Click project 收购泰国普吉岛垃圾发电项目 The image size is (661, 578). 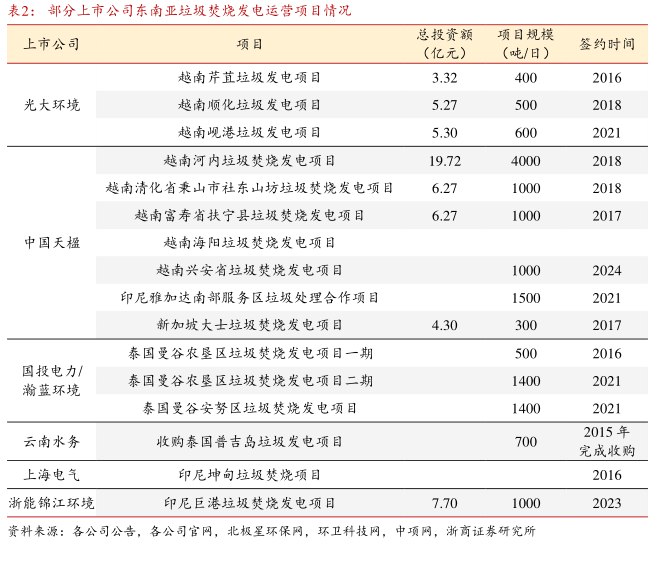pos(250,441)
